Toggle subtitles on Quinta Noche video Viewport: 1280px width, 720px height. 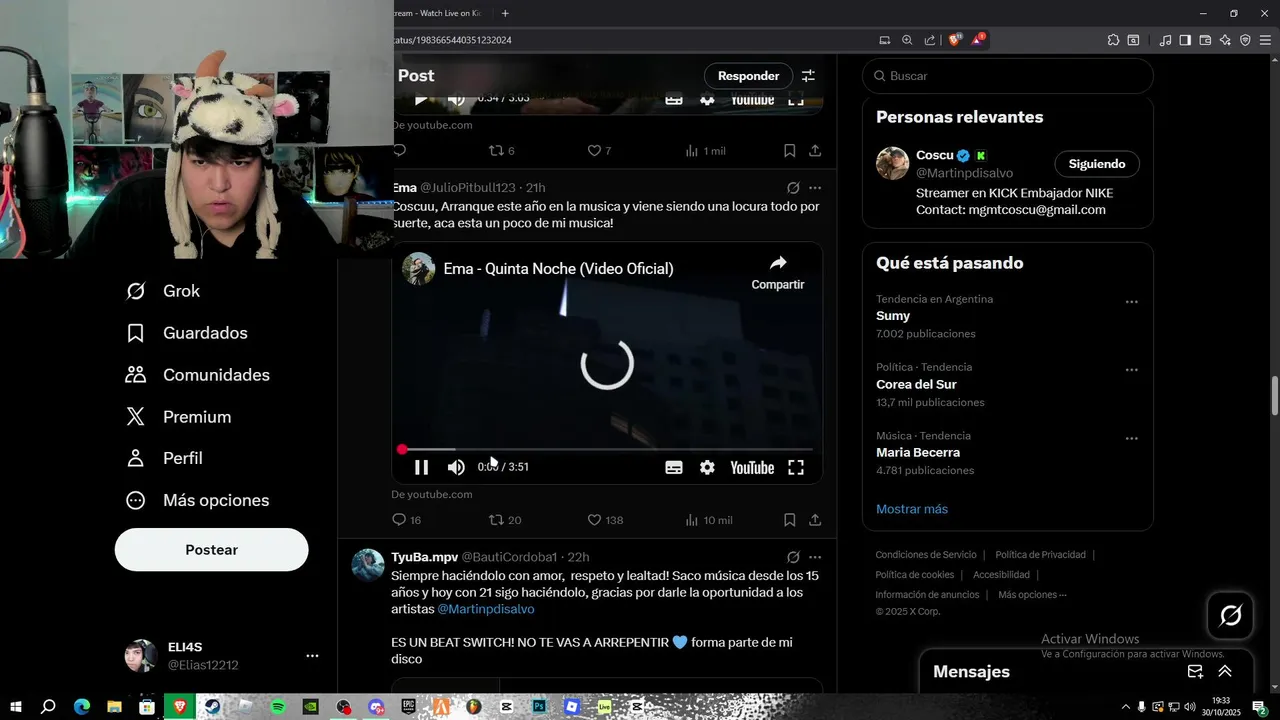674,467
